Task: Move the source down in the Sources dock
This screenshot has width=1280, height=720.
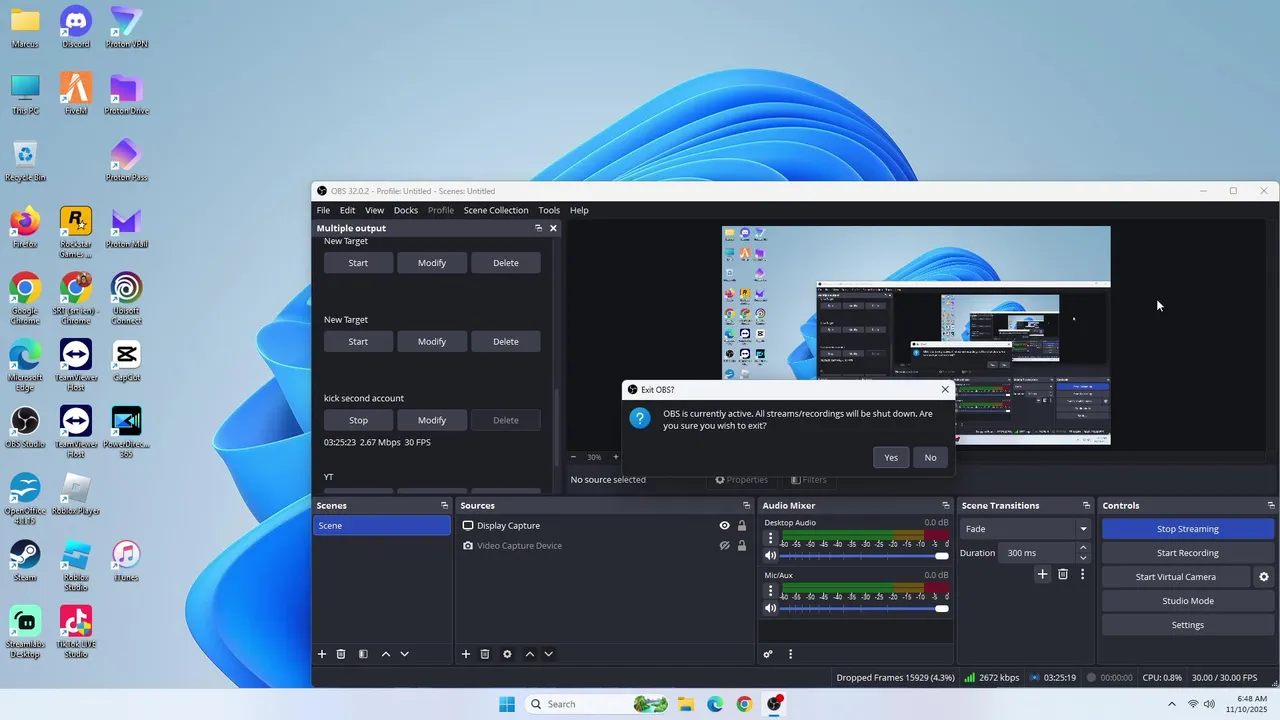Action: [x=549, y=654]
